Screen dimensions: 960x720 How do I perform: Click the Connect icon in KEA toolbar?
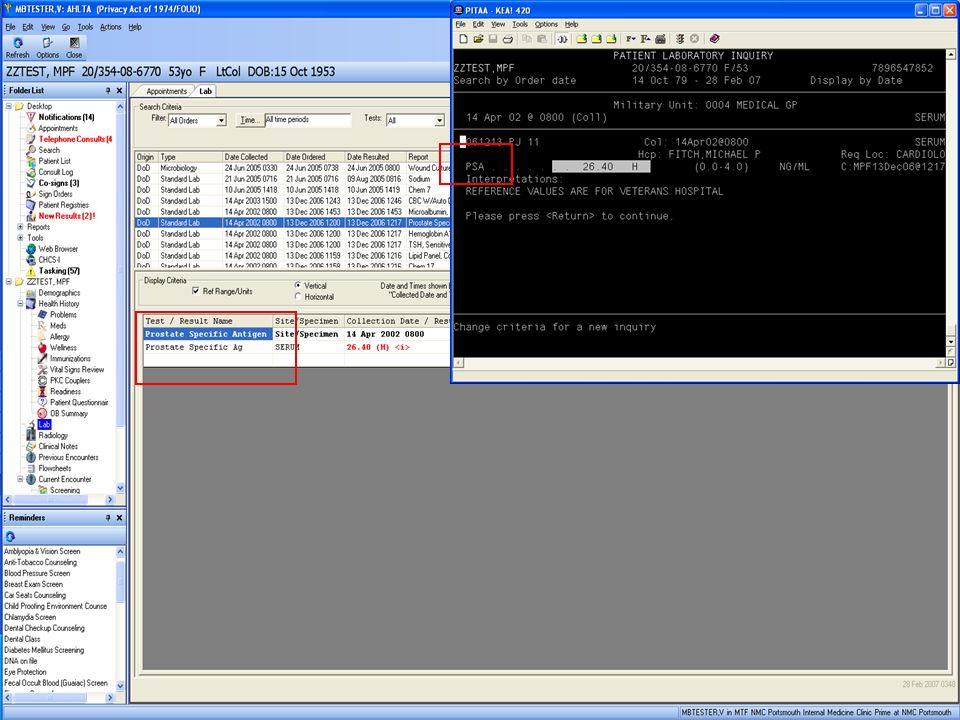(x=562, y=39)
